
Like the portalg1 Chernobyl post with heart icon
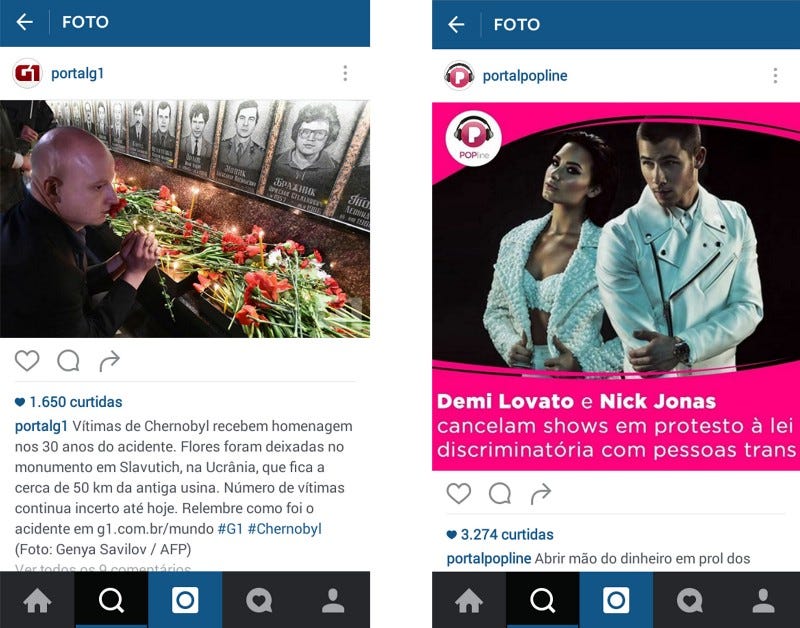tap(27, 361)
